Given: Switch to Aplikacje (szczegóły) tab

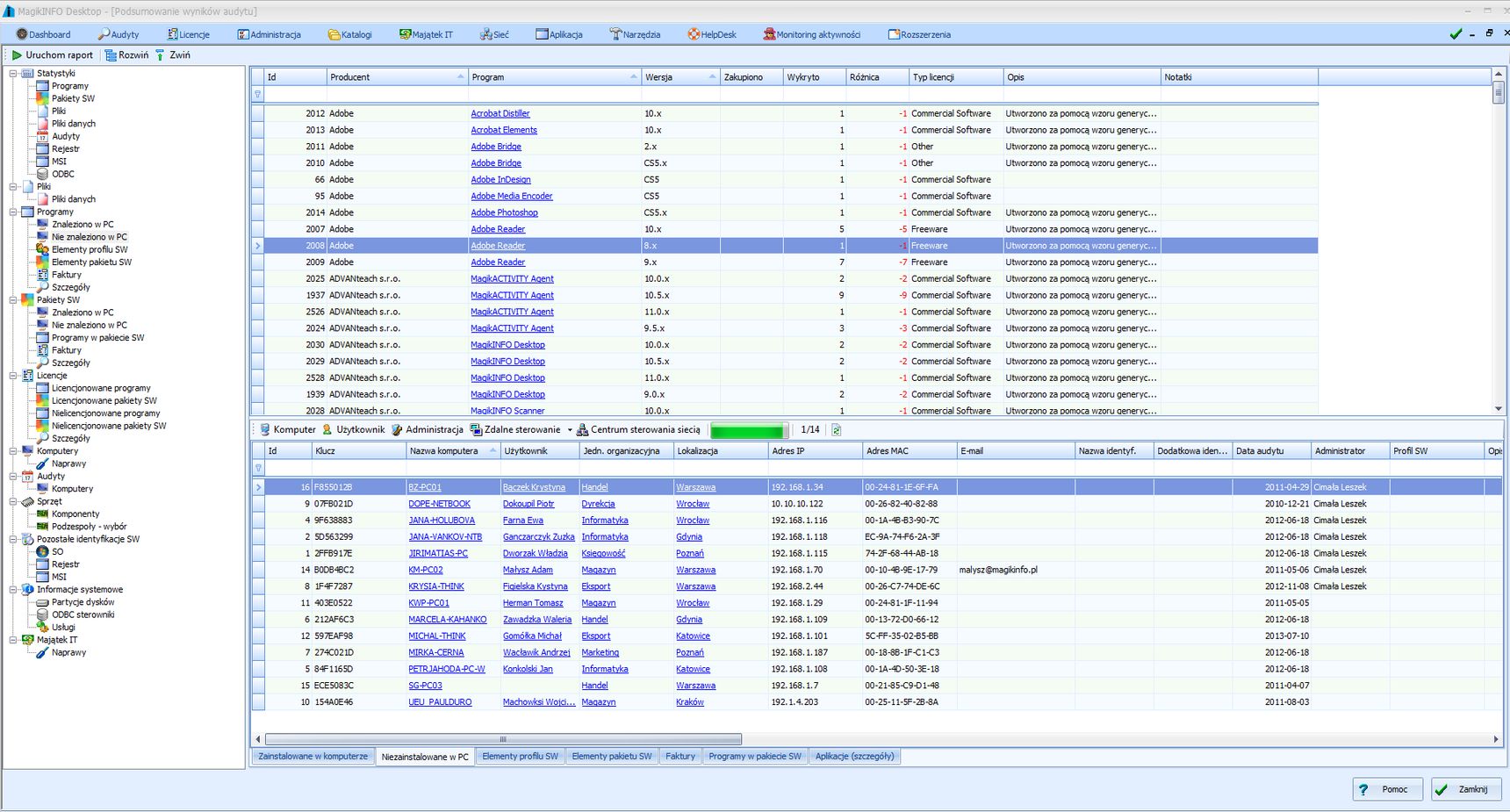Looking at the screenshot, I should click(x=854, y=756).
